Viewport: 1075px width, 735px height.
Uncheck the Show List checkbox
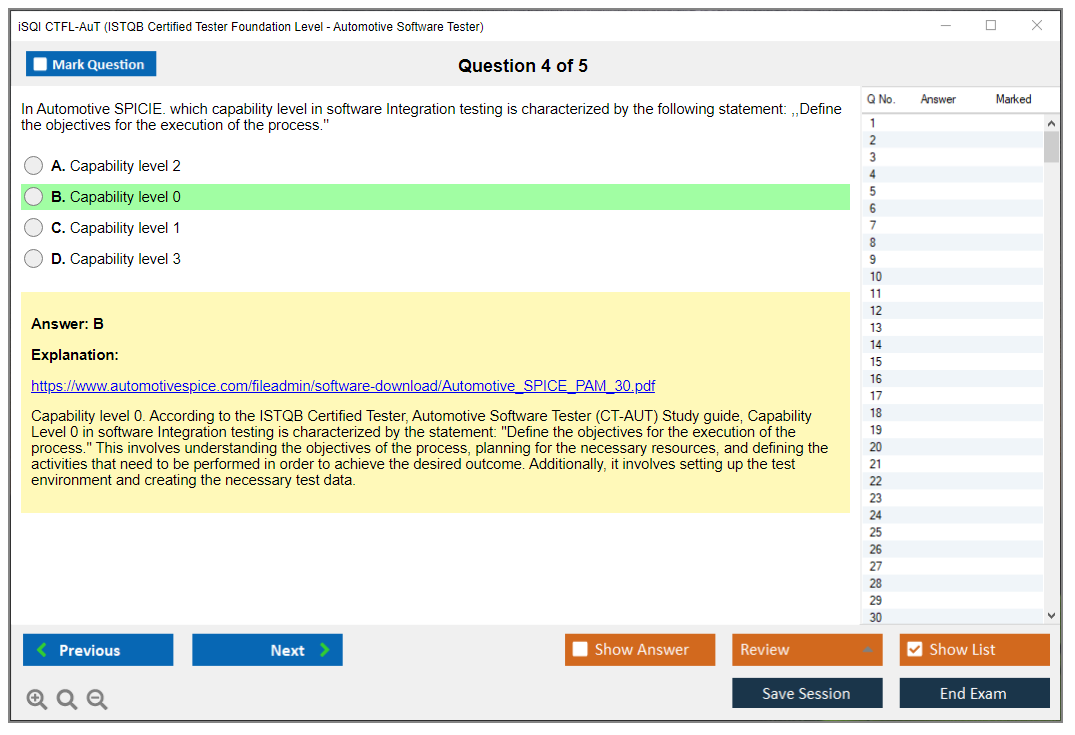tap(914, 650)
